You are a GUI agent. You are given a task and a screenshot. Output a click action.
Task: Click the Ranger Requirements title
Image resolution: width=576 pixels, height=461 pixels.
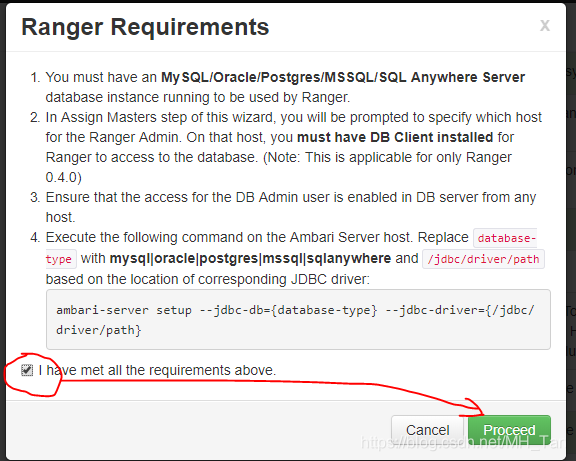145,27
